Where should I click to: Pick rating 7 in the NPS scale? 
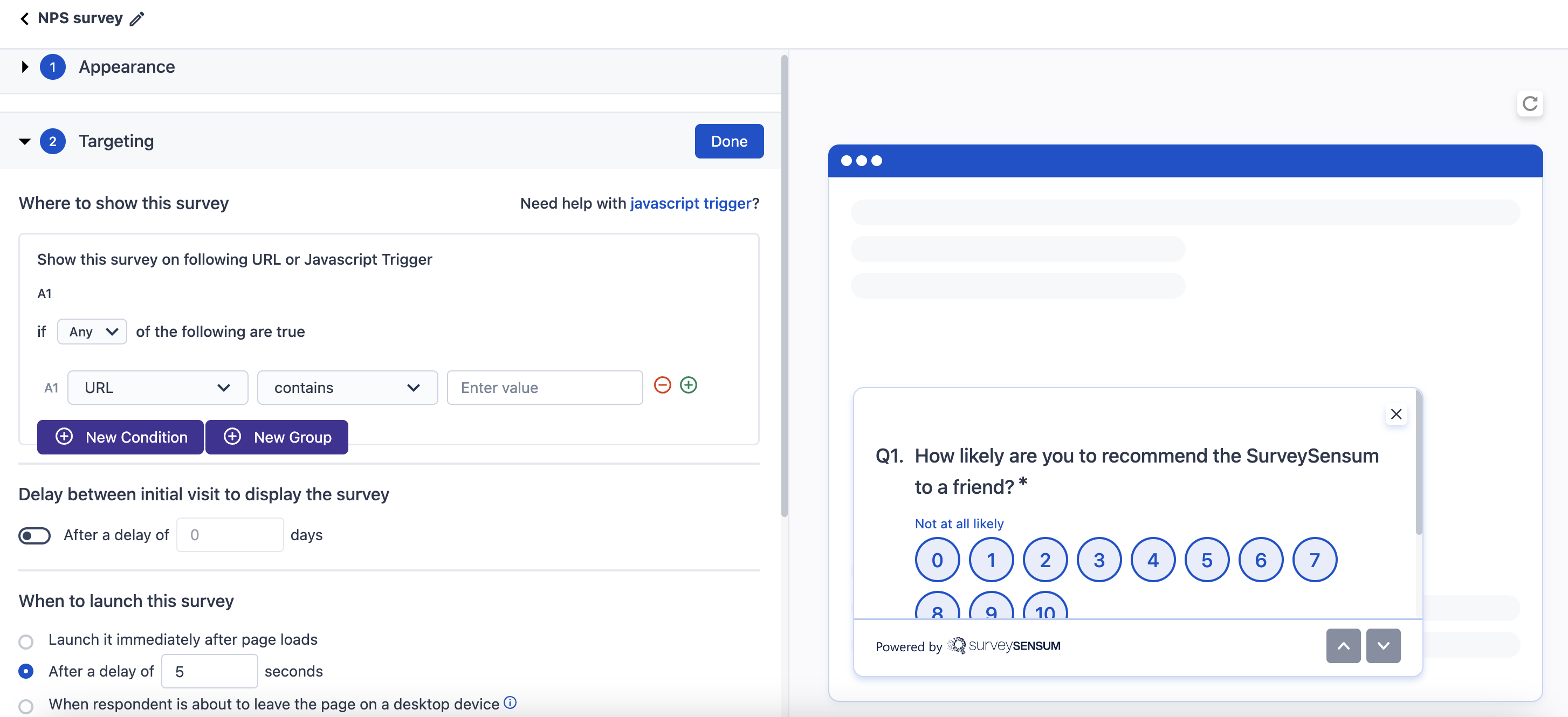coord(1315,560)
